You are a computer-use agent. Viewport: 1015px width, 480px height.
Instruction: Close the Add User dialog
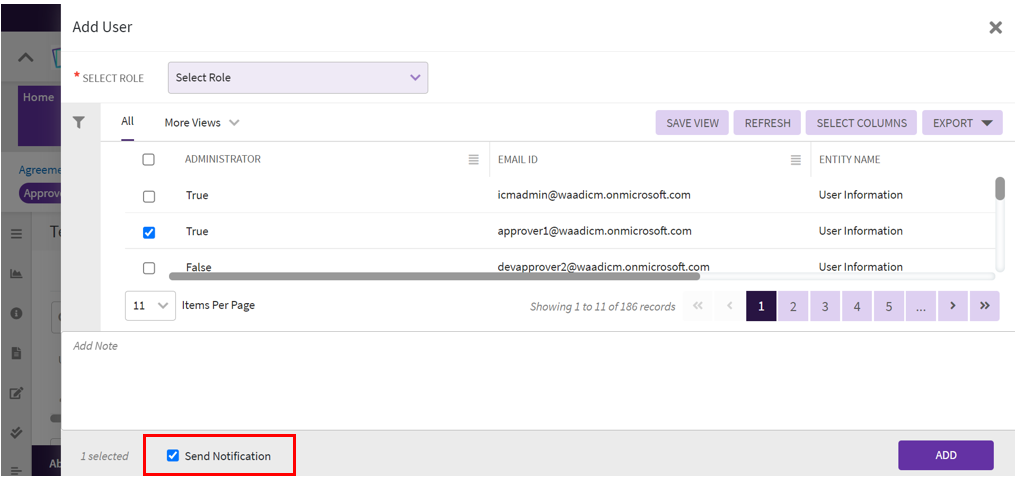(995, 28)
